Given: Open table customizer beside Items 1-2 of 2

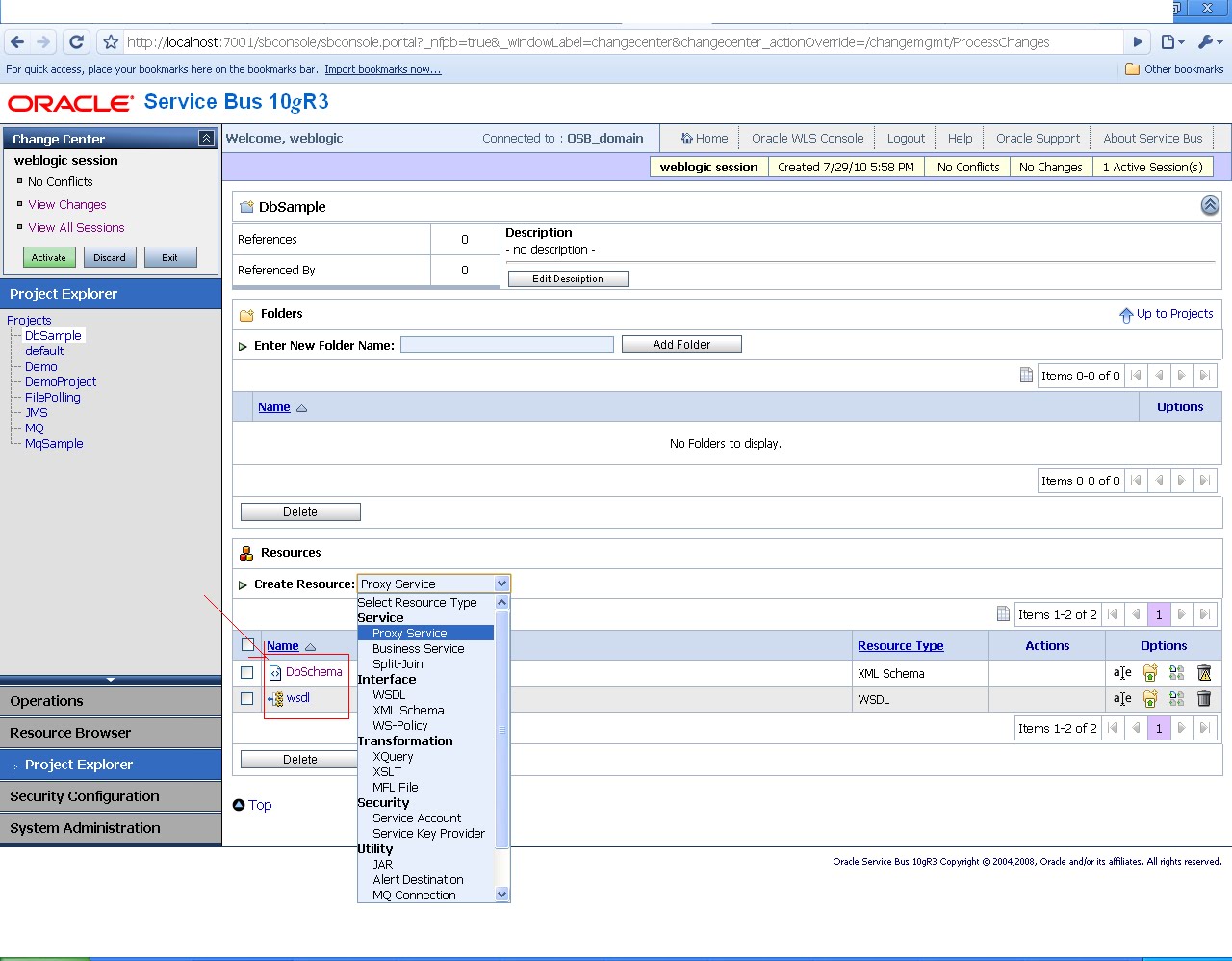Looking at the screenshot, I should 1003,614.
